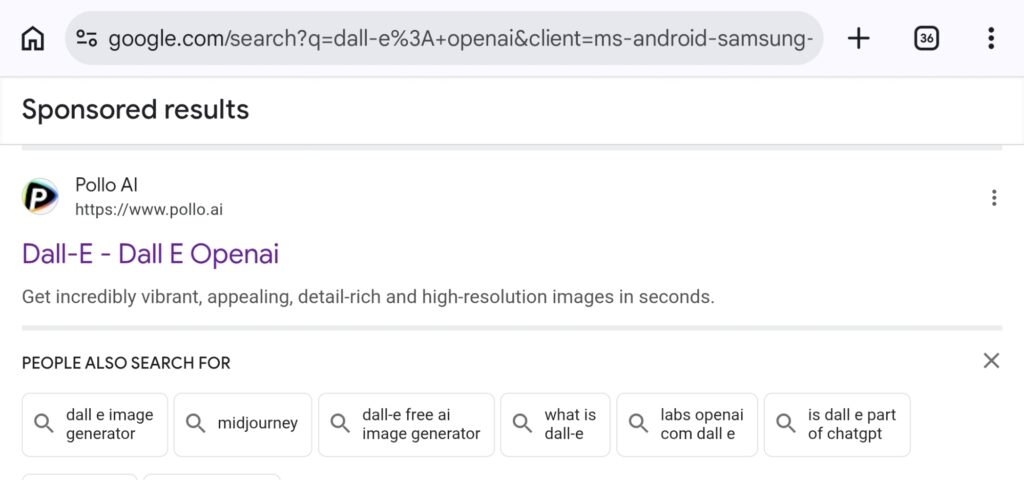Tap the what is dall-e suggestion
Viewport: 1024px width, 480px height.
click(x=555, y=424)
